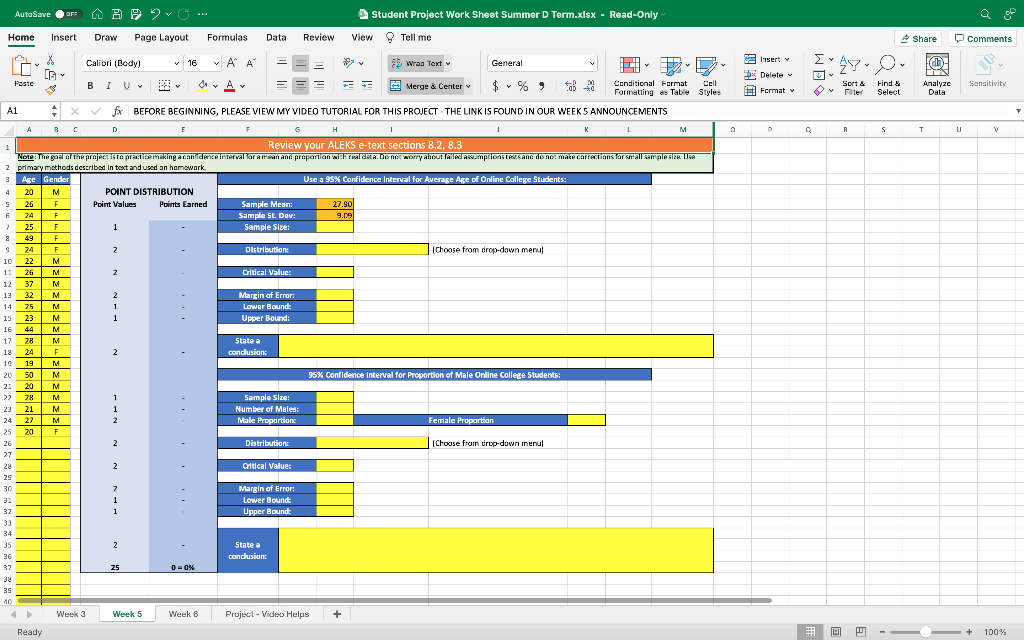Image resolution: width=1024 pixels, height=640 pixels.
Task: Open the Borders dropdown arrow
Action: pos(178,86)
